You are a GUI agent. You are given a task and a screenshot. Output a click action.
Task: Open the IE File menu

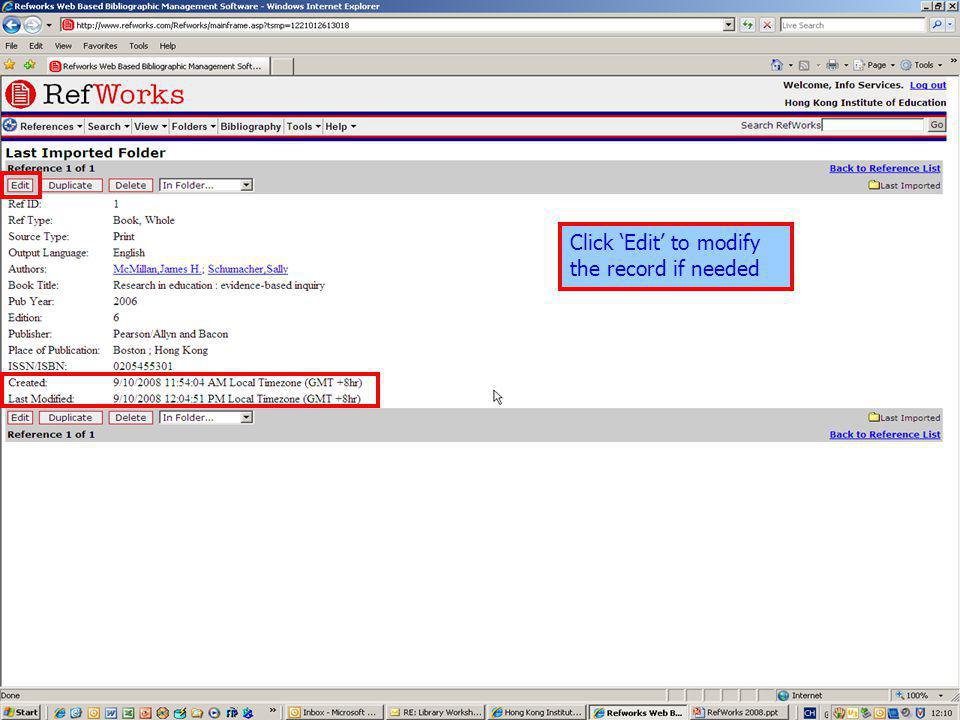11,46
